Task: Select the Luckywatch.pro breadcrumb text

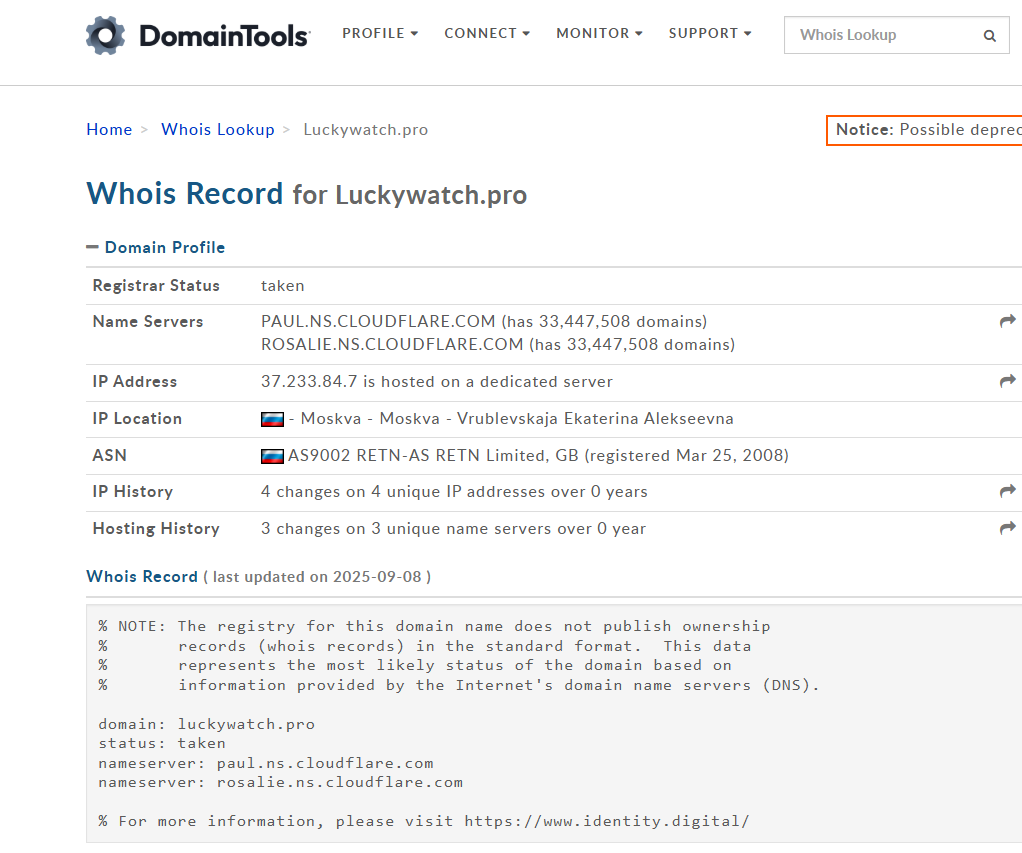Action: click(366, 130)
